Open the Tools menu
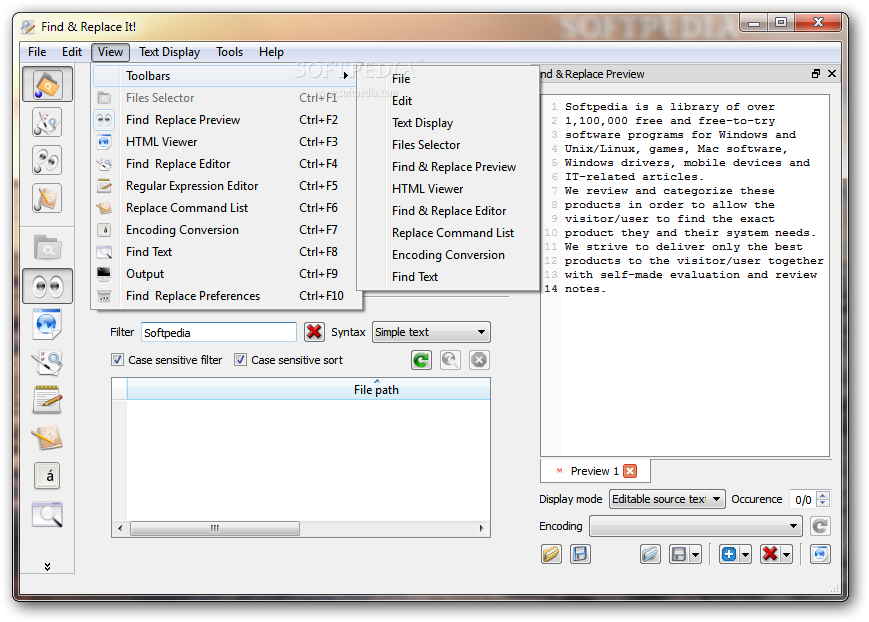The height and width of the screenshot is (622, 869). (229, 52)
